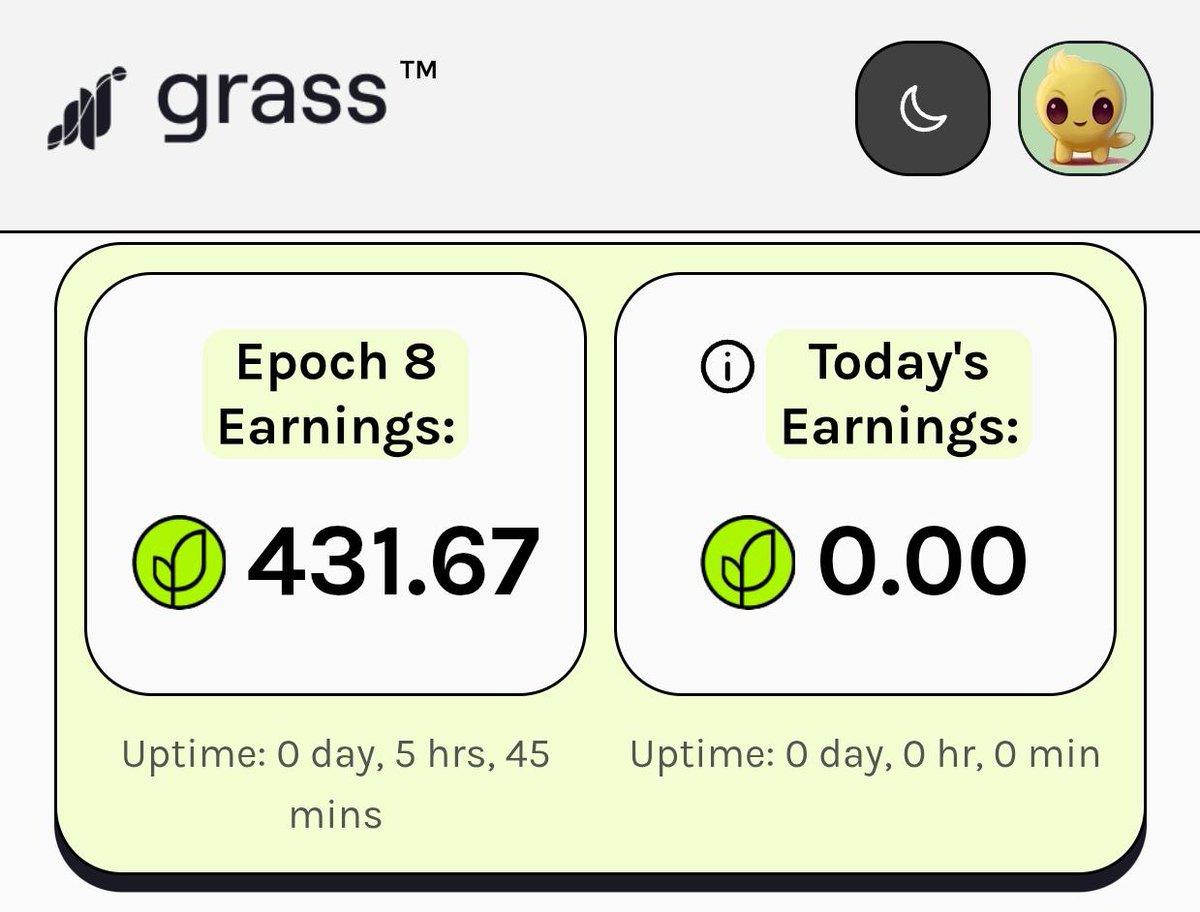Click the grass bar-chart logo icon
This screenshot has width=1200, height=912.
pyautogui.click(x=86, y=108)
